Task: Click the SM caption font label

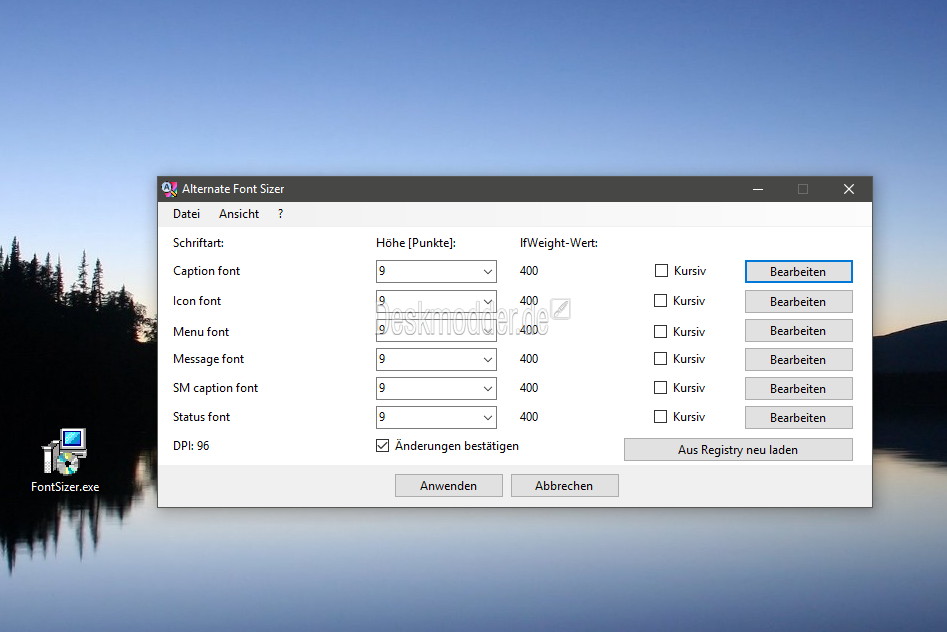Action: pyautogui.click(x=215, y=388)
